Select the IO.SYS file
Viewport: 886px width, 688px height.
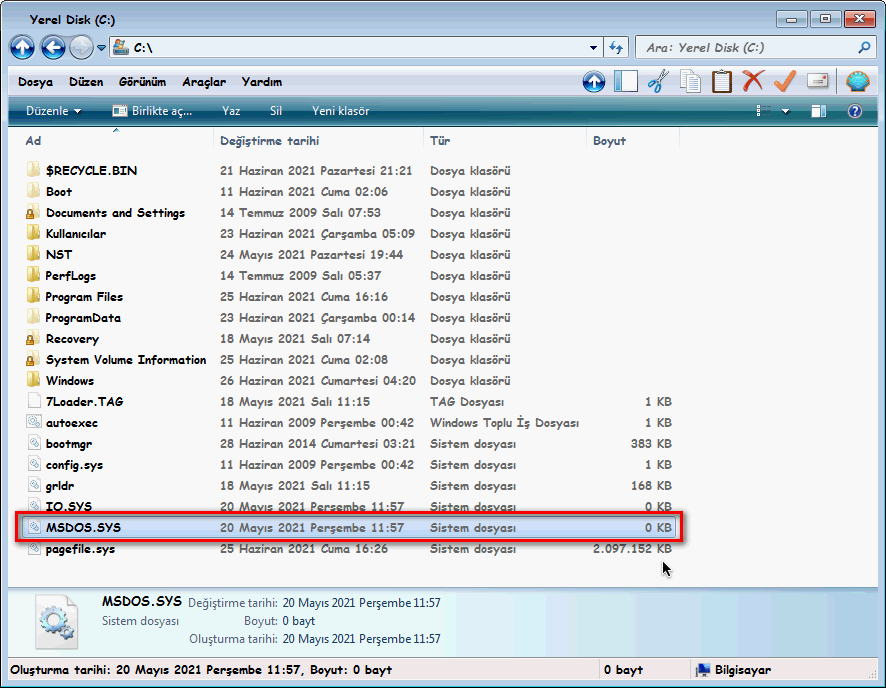69,506
